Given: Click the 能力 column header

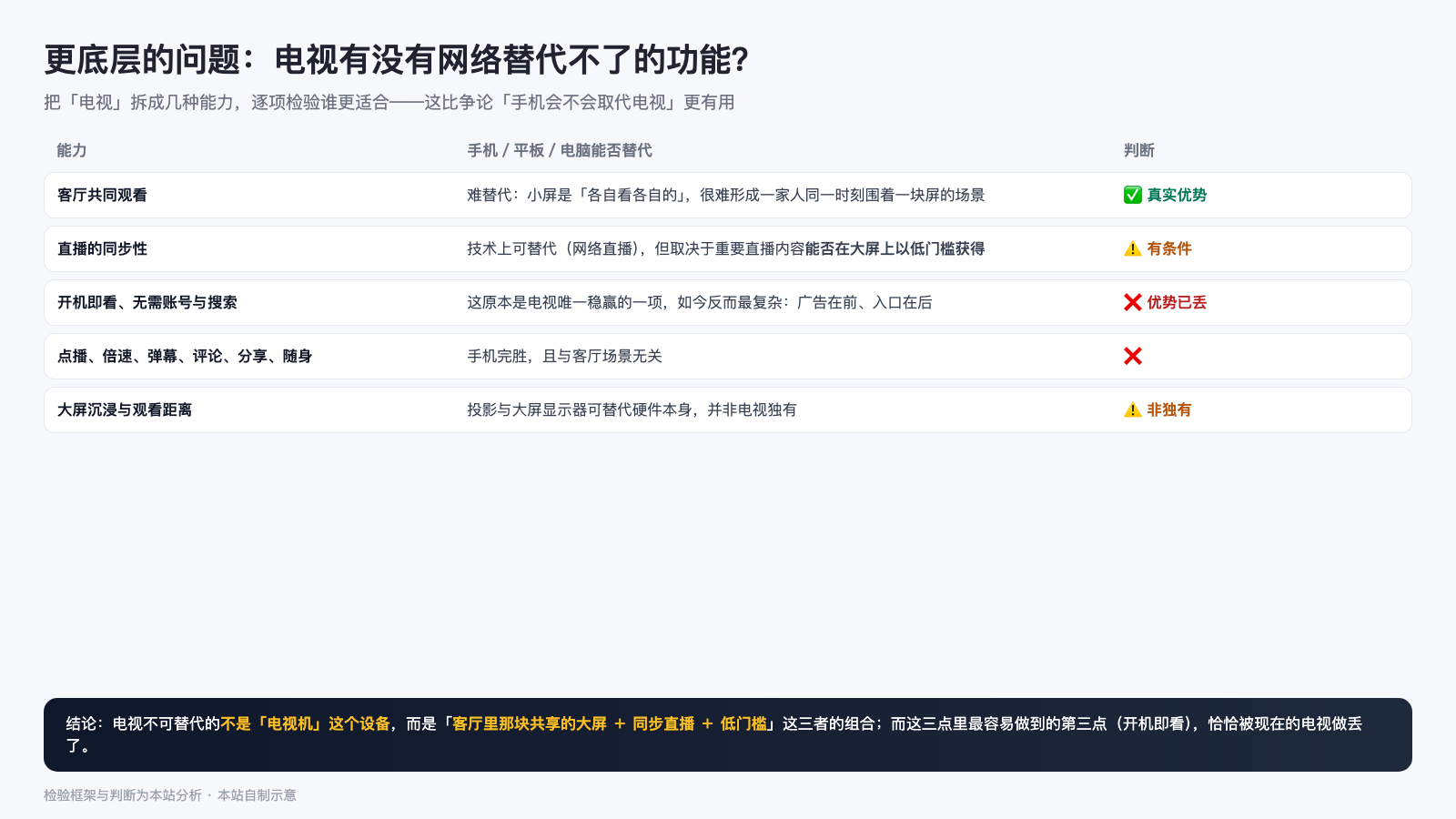Looking at the screenshot, I should click(x=72, y=150).
